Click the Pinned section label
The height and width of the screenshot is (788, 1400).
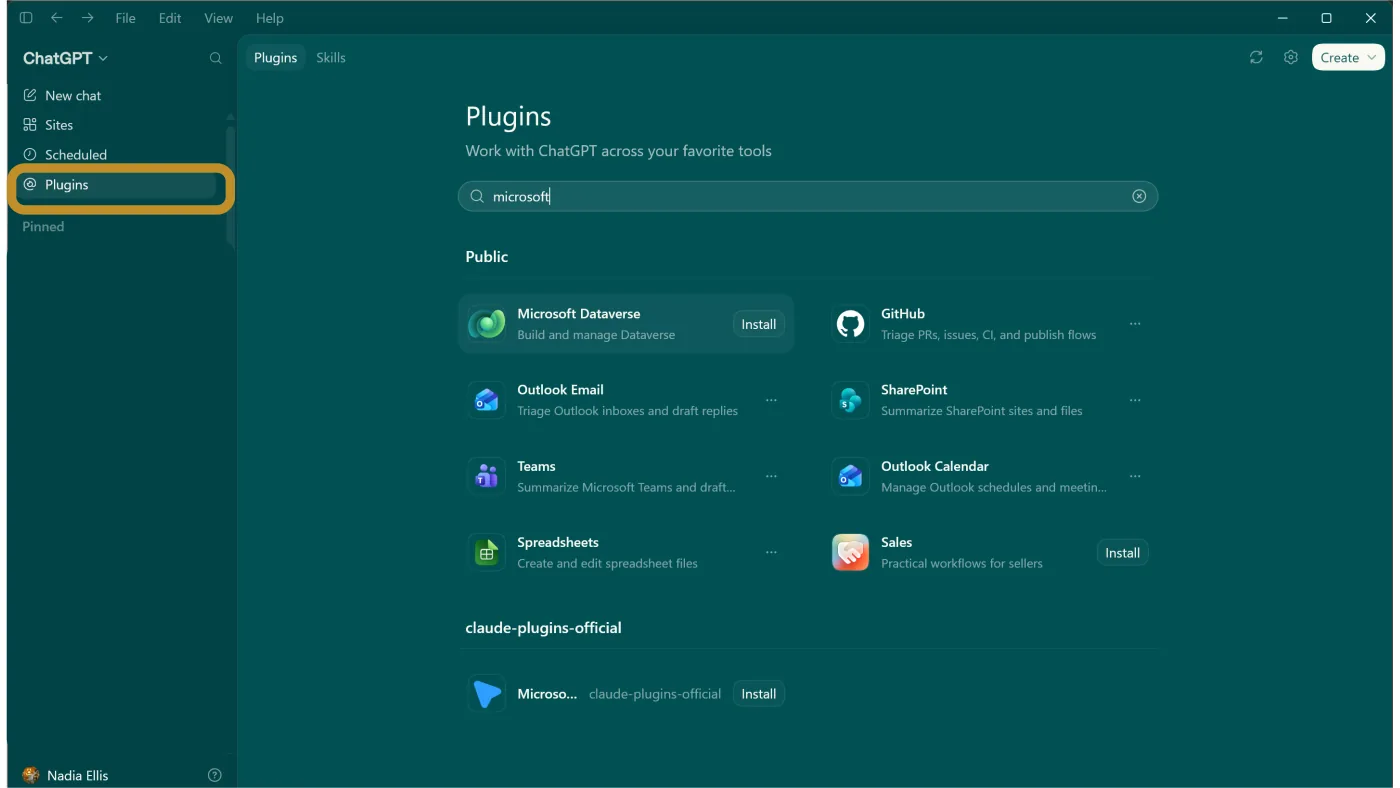point(43,227)
